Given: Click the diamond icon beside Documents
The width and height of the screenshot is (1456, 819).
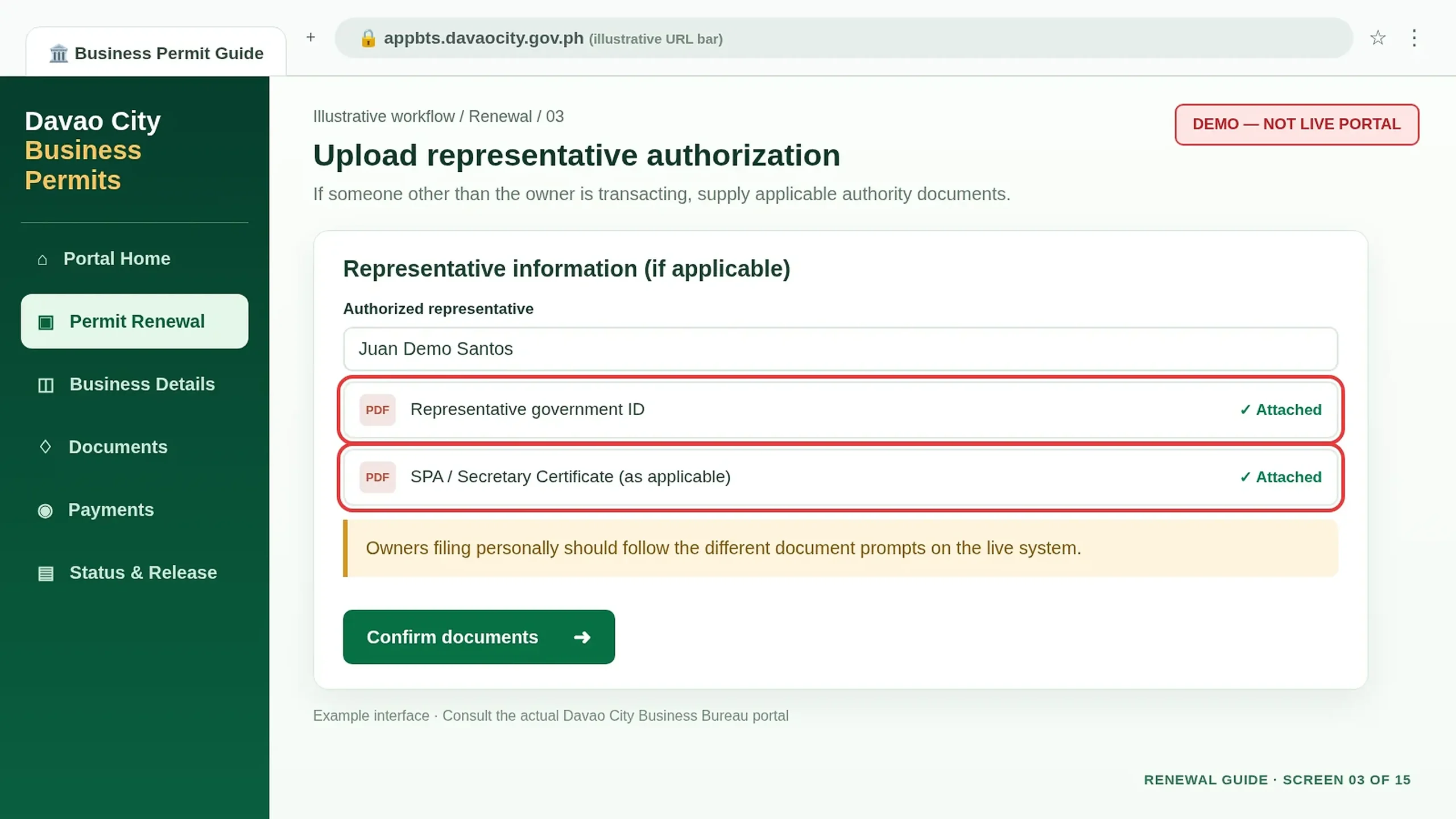Looking at the screenshot, I should [x=45, y=447].
